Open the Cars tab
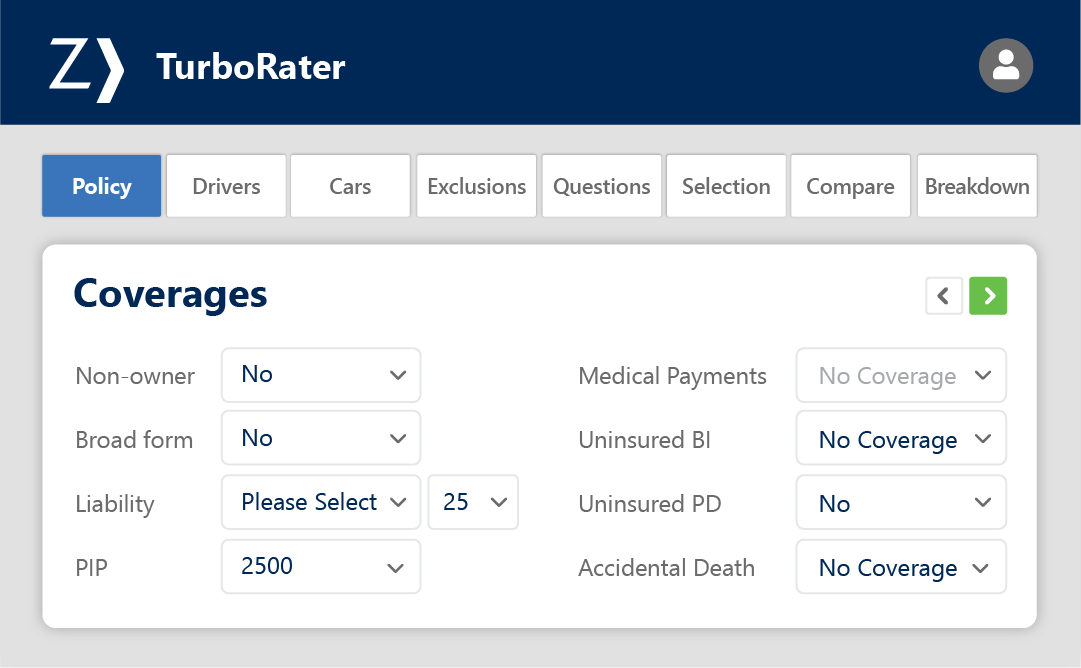Image resolution: width=1081 pixels, height=668 pixels. pos(350,185)
